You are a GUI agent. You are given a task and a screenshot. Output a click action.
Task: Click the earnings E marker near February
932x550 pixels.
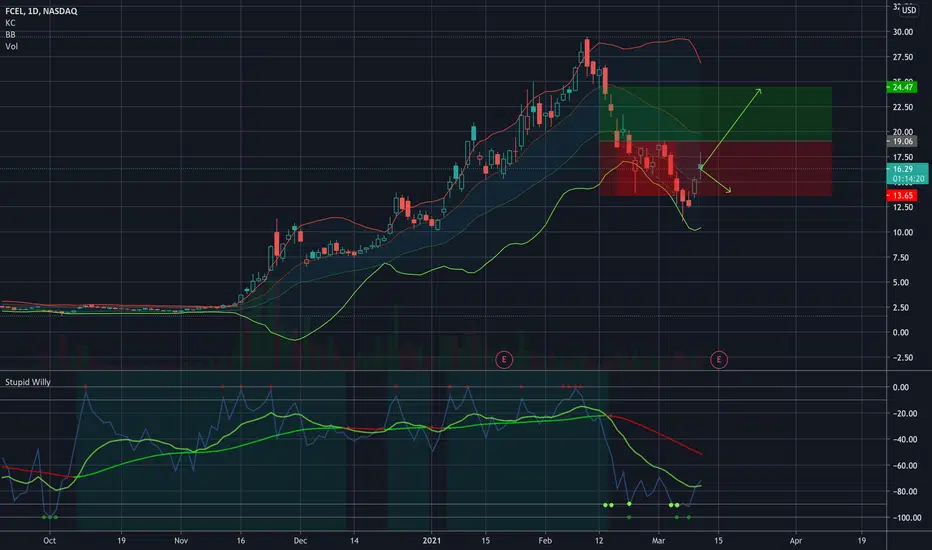[x=504, y=359]
